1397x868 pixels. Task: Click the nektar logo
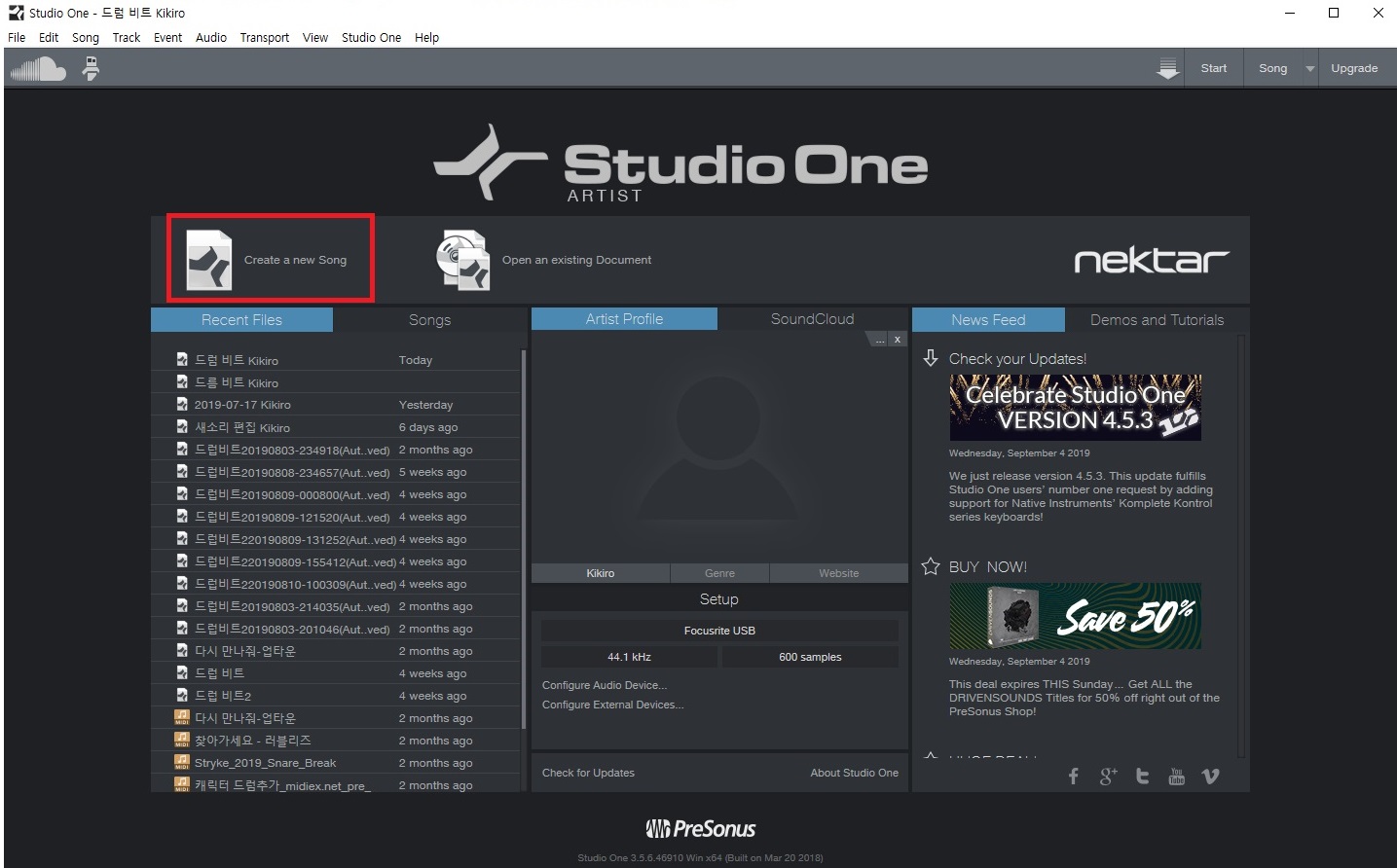click(1151, 261)
